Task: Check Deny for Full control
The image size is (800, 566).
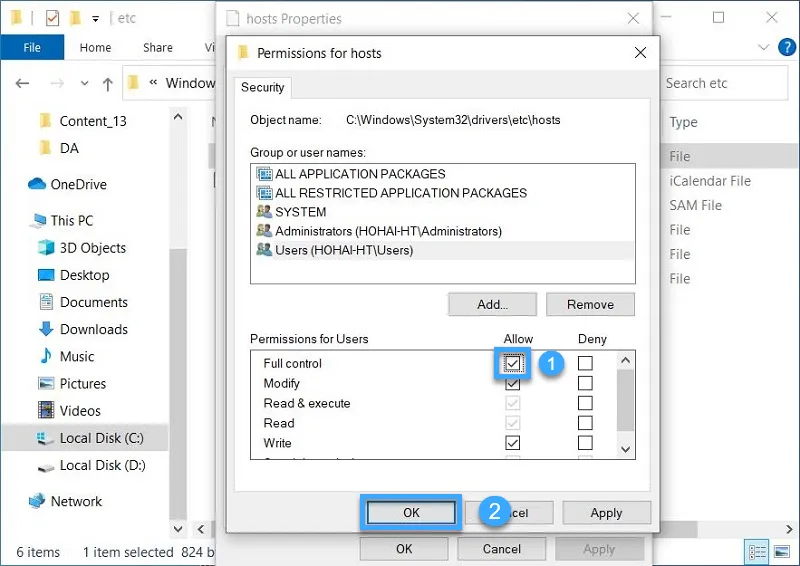Action: click(x=585, y=363)
